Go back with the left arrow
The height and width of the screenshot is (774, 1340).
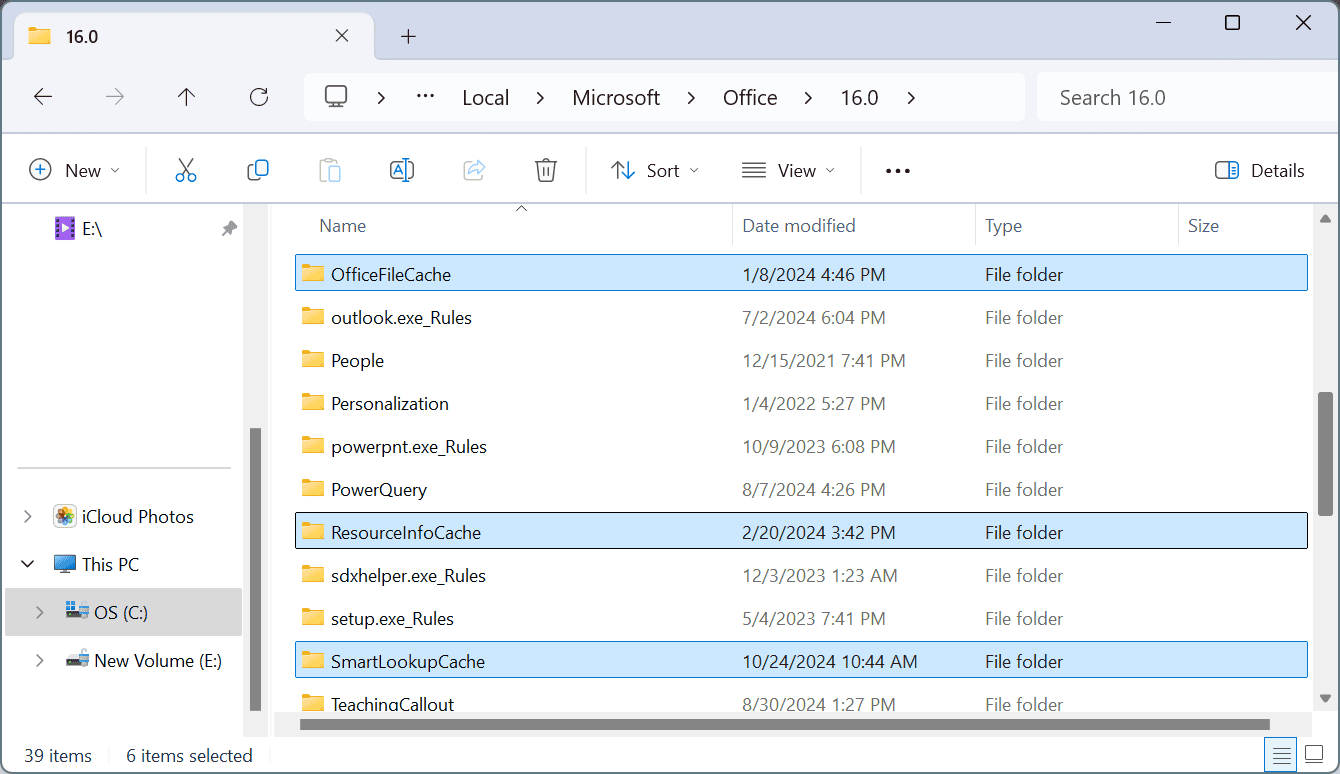pos(42,97)
